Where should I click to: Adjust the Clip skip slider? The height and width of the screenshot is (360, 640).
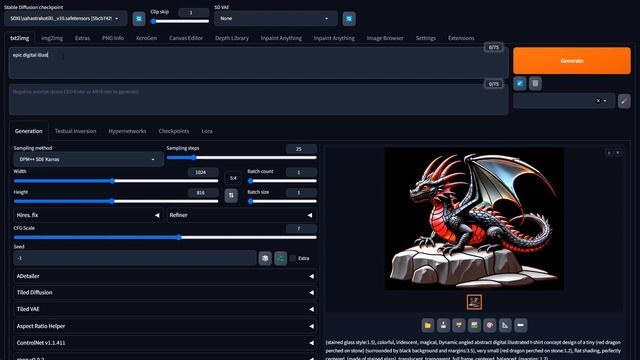coord(180,21)
